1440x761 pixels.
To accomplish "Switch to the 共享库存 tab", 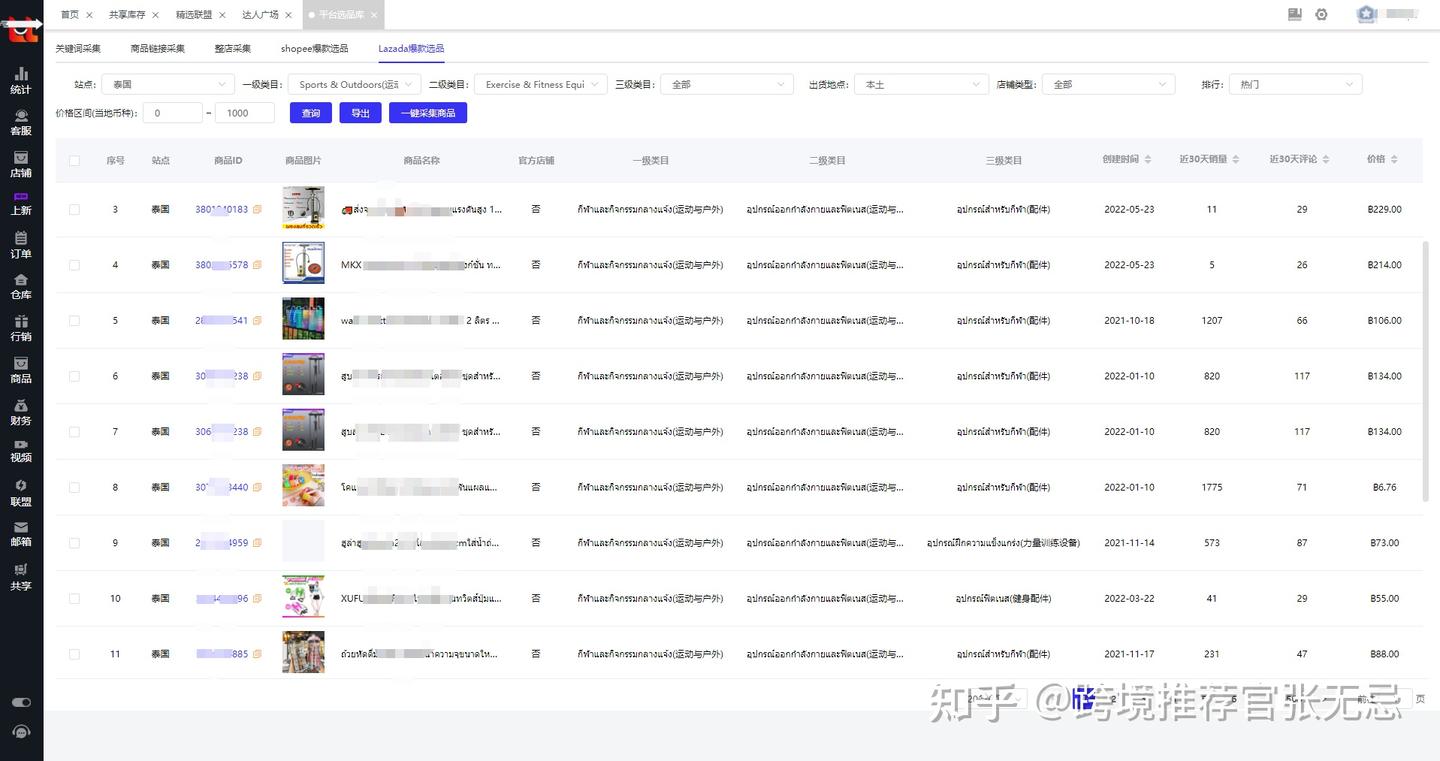I will coord(126,15).
